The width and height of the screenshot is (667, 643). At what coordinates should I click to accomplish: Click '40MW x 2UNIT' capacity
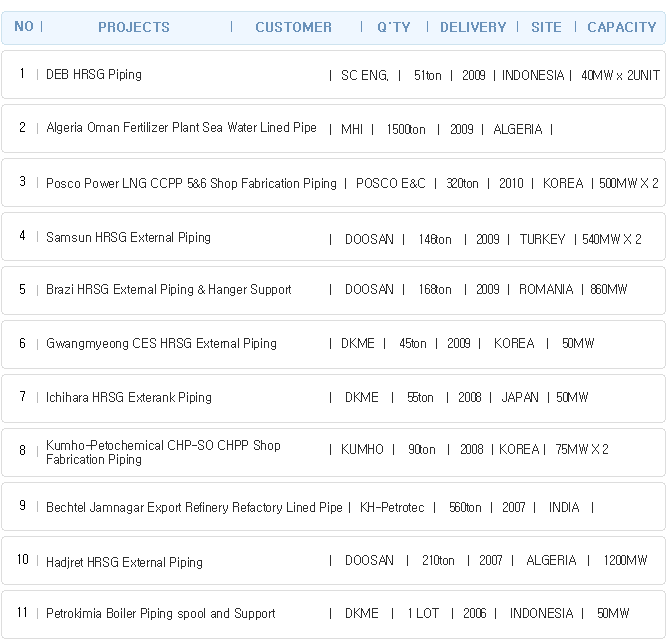coord(620,75)
